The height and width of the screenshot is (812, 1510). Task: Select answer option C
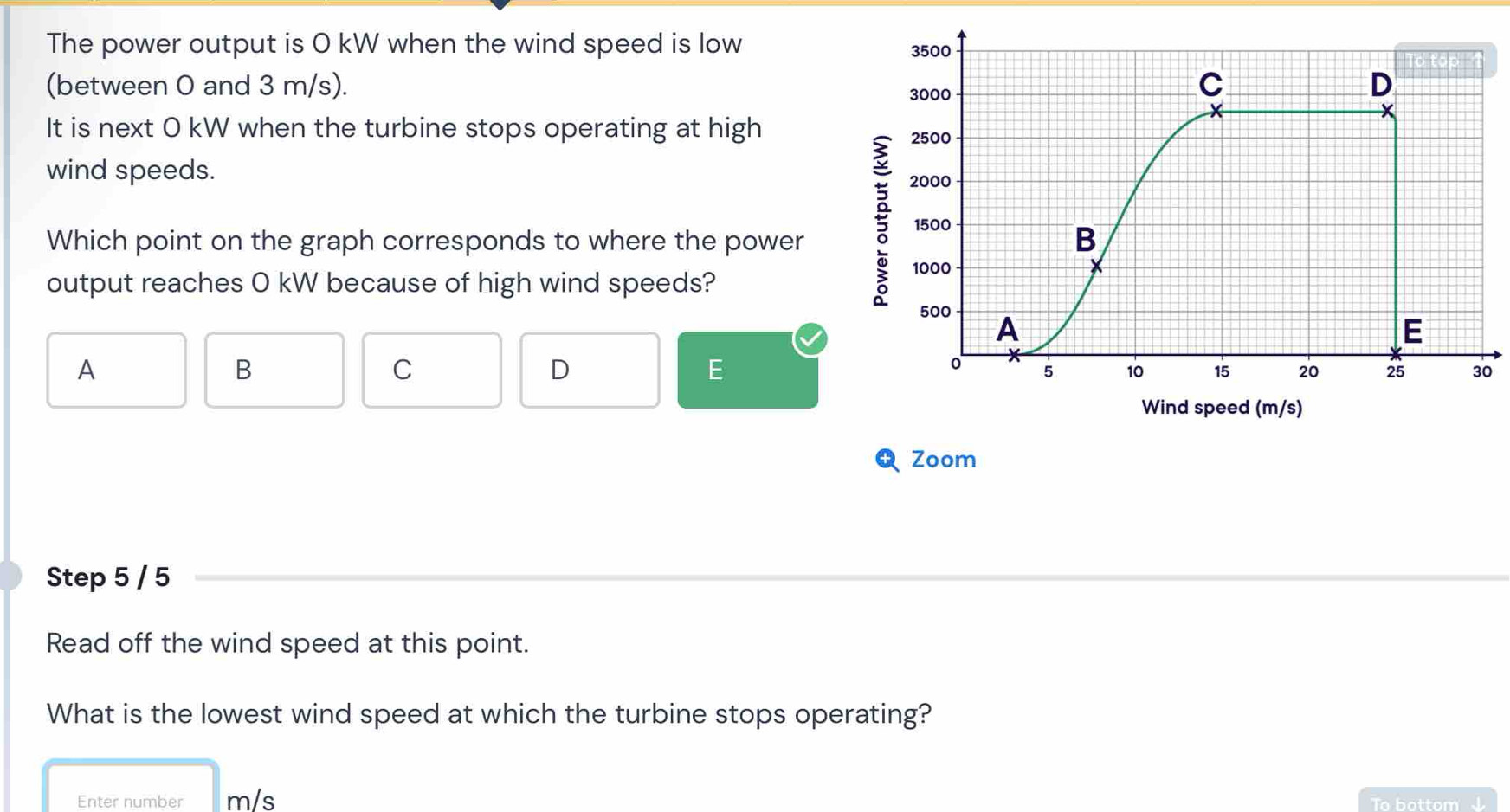(x=431, y=371)
